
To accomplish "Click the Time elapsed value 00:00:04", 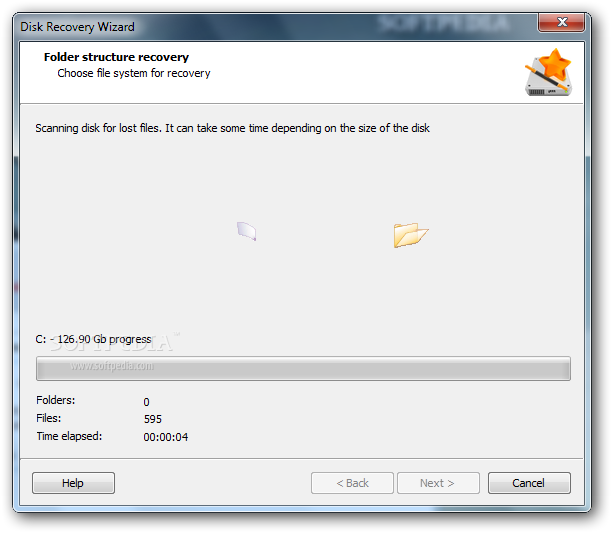I will pos(165,437).
